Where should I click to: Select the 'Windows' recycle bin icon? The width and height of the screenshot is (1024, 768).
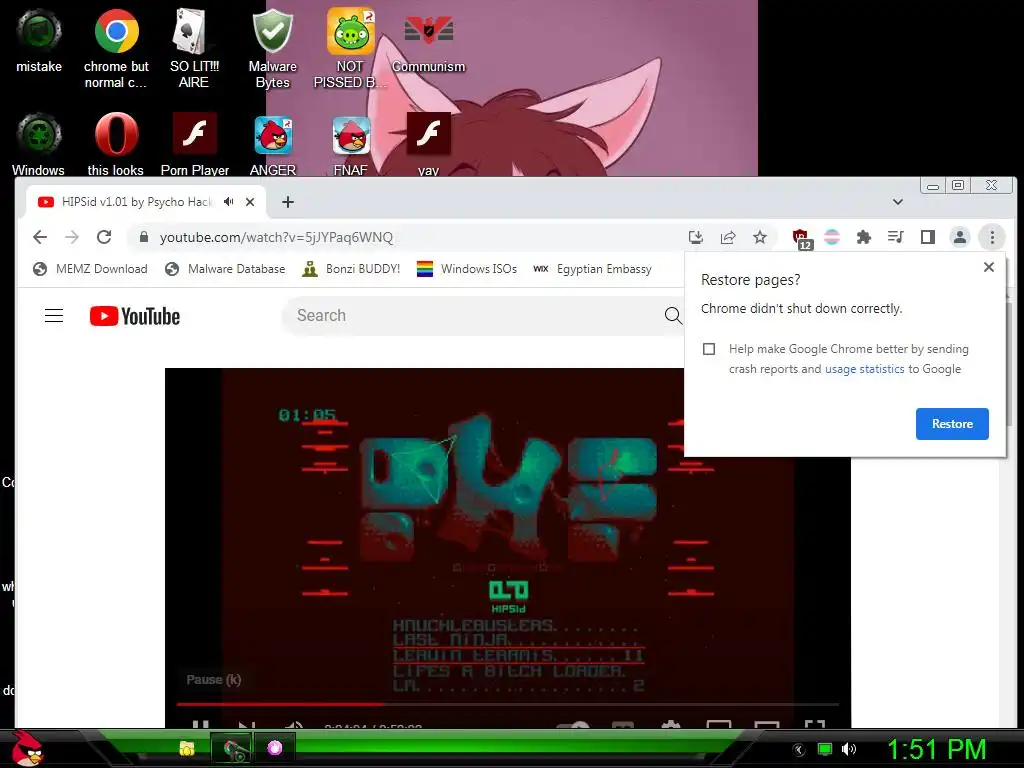click(39, 144)
